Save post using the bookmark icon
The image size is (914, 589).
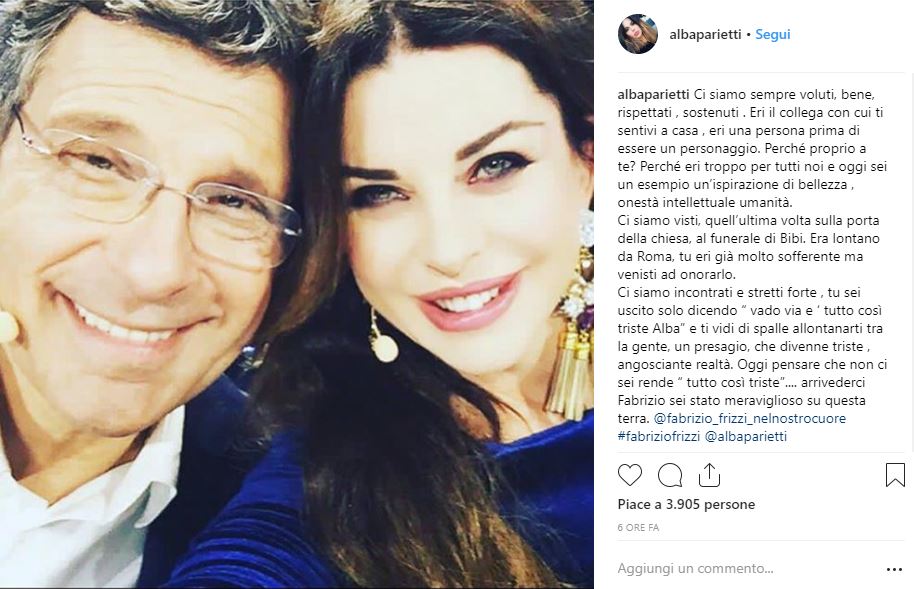[895, 475]
